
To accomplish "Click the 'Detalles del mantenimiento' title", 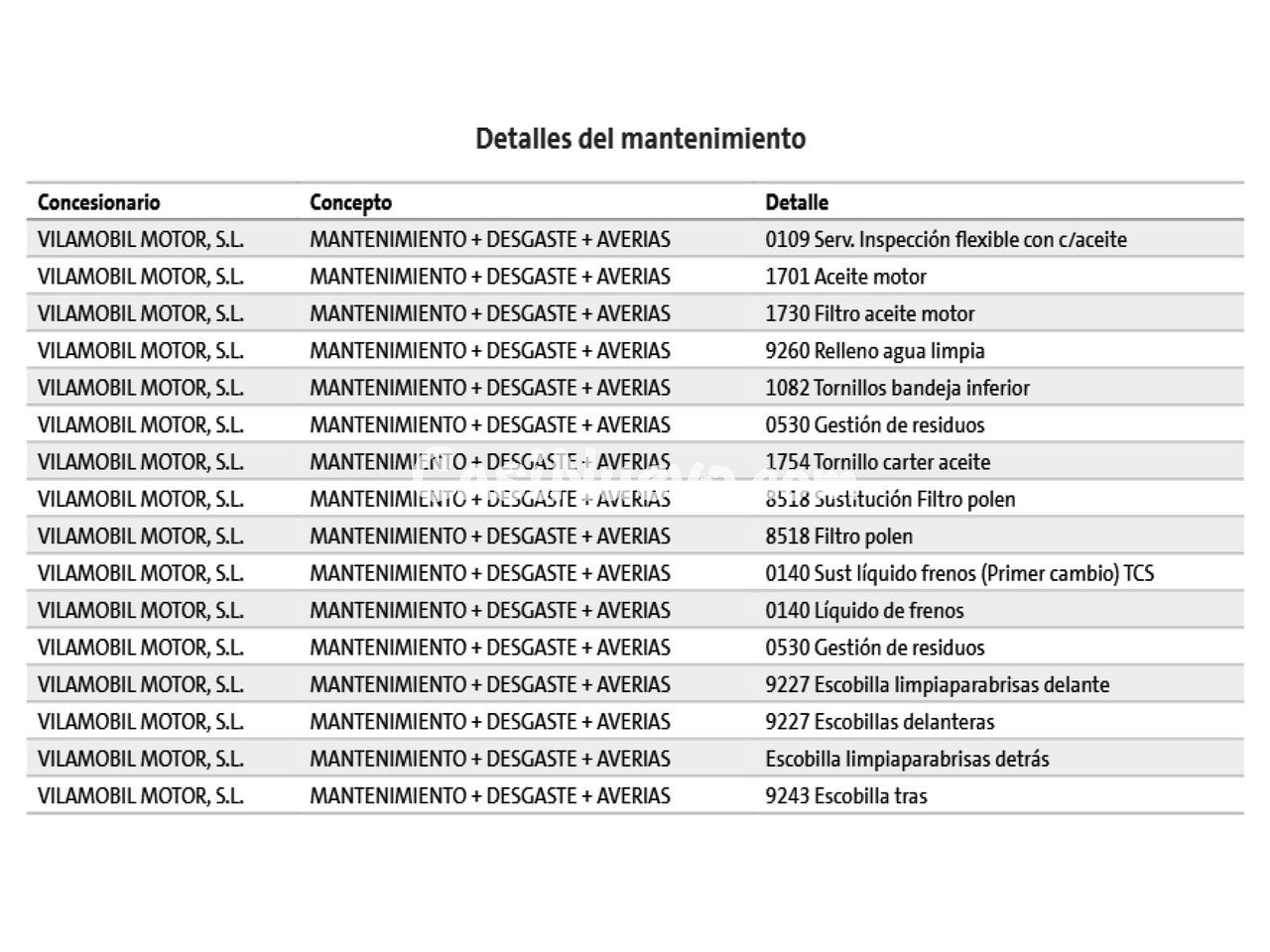I will click(x=640, y=138).
